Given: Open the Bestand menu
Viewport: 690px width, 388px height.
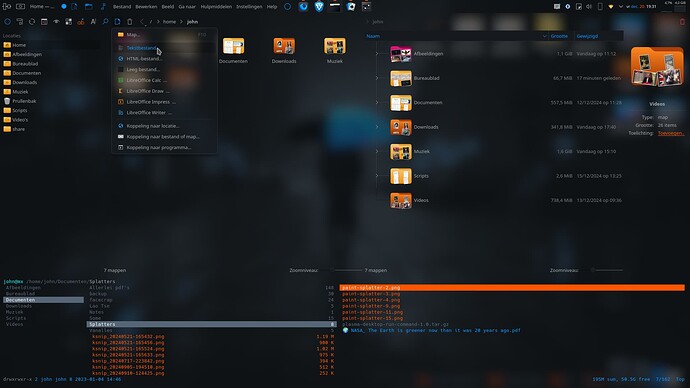Looking at the screenshot, I should (x=122, y=7).
